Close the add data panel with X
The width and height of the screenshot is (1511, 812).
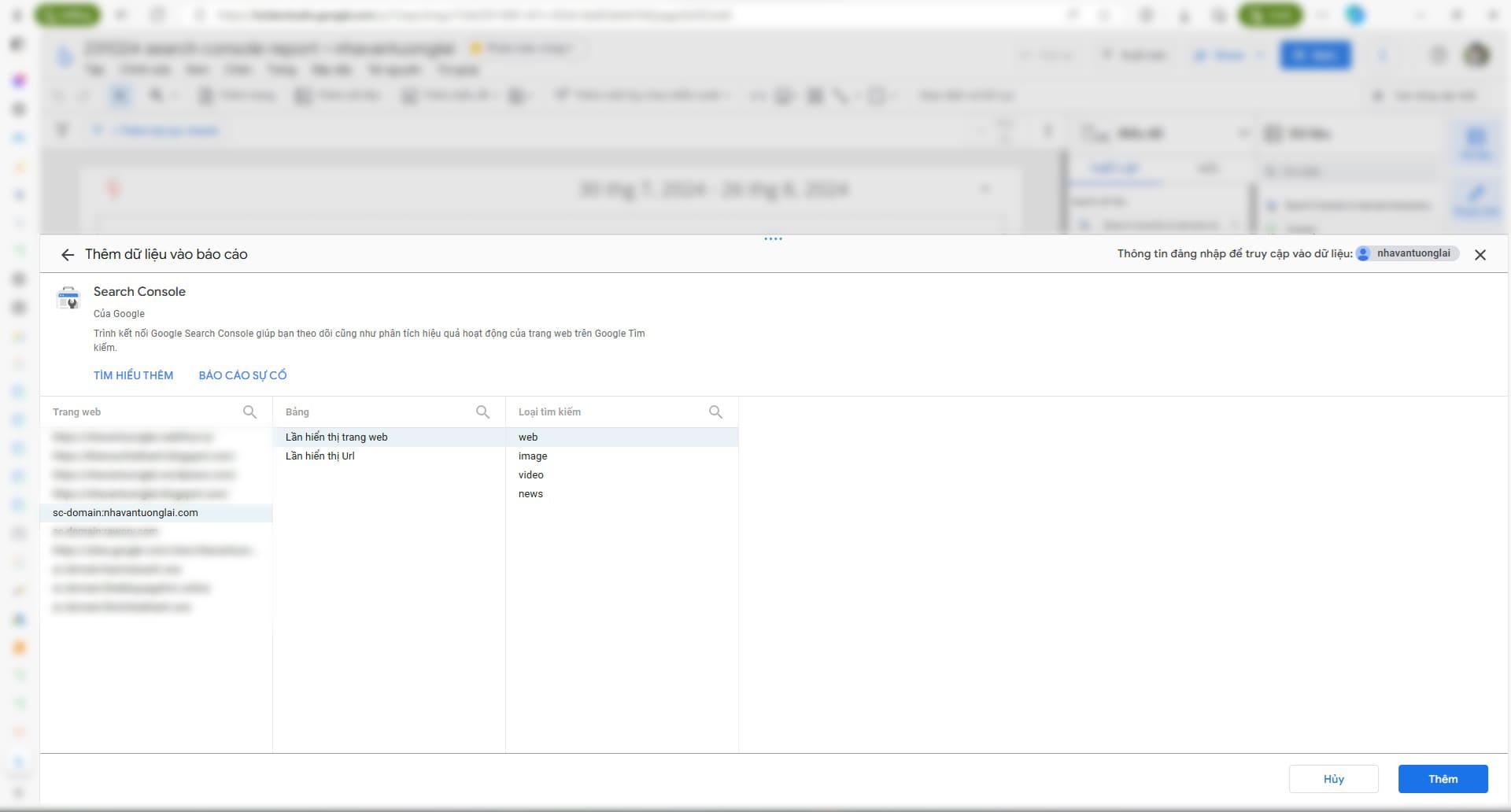[x=1480, y=255]
